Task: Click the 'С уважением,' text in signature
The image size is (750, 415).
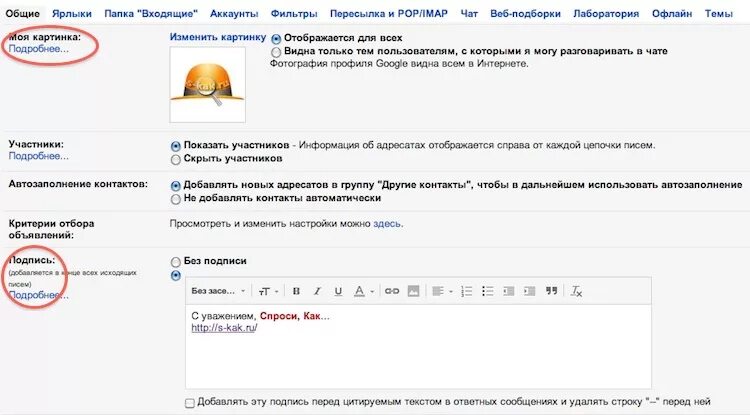Action: pyautogui.click(x=223, y=316)
